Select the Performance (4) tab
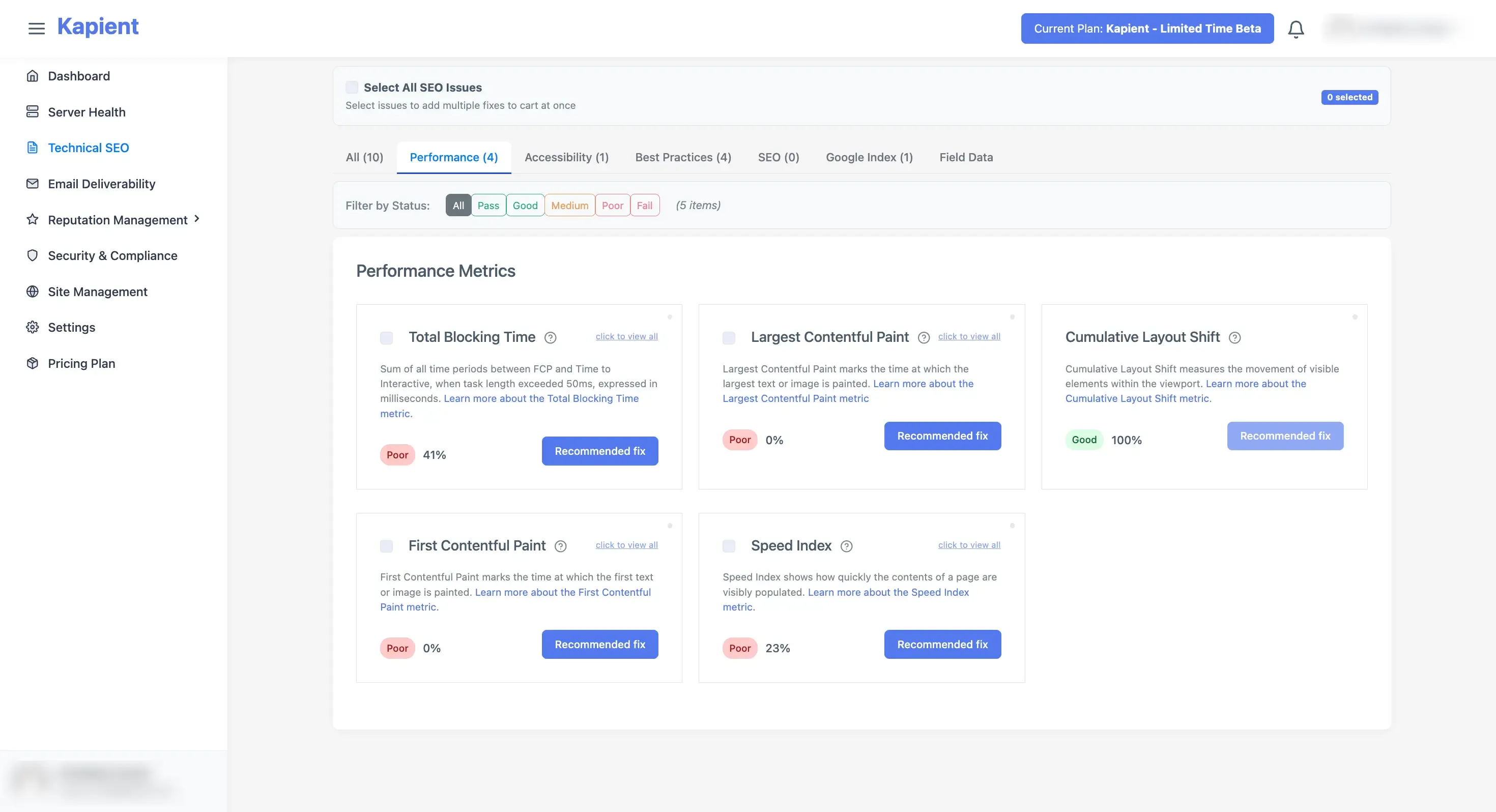Screen dimensions: 1496x812 (x=453, y=157)
